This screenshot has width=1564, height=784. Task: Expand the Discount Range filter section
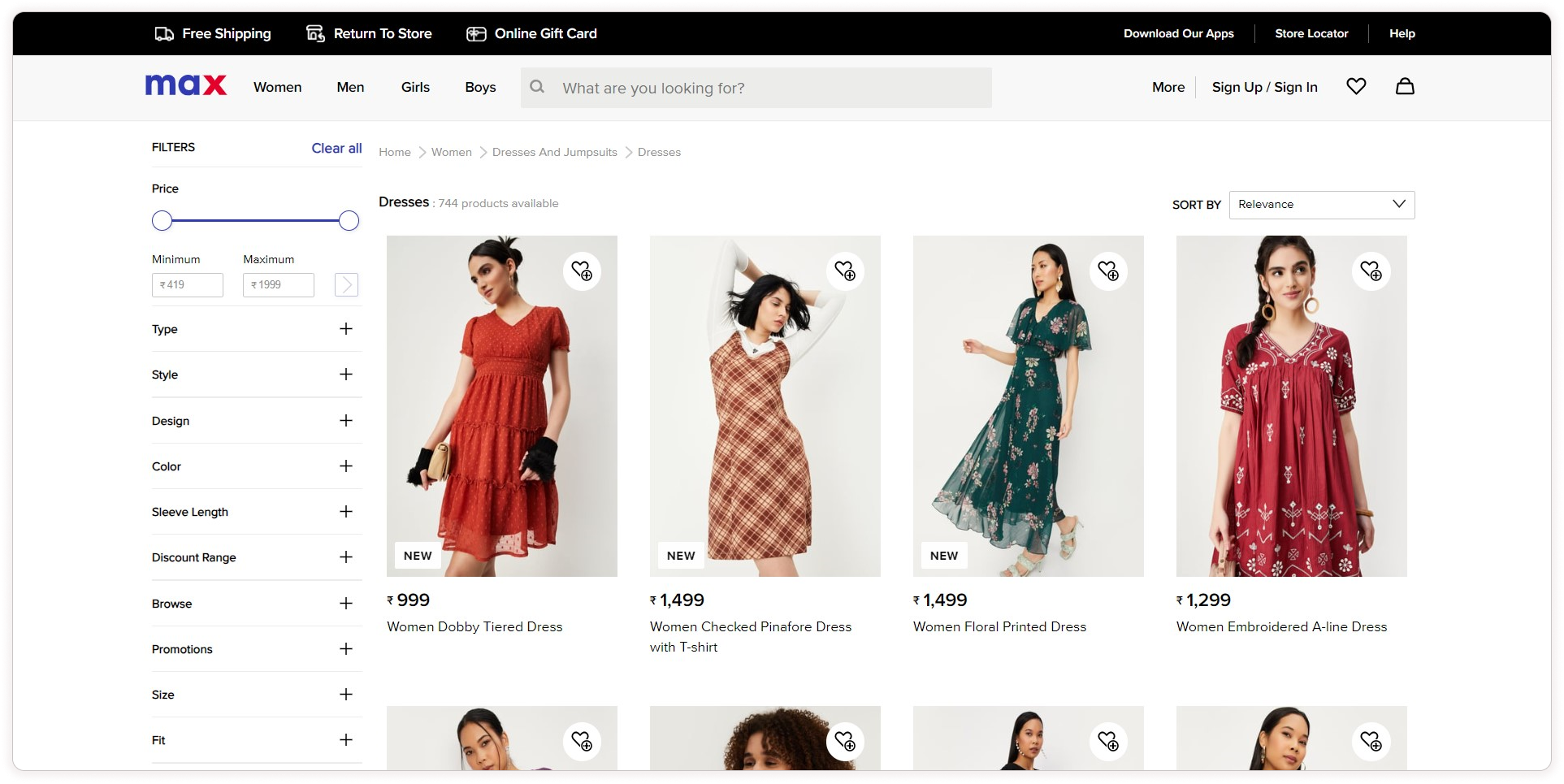(x=346, y=557)
